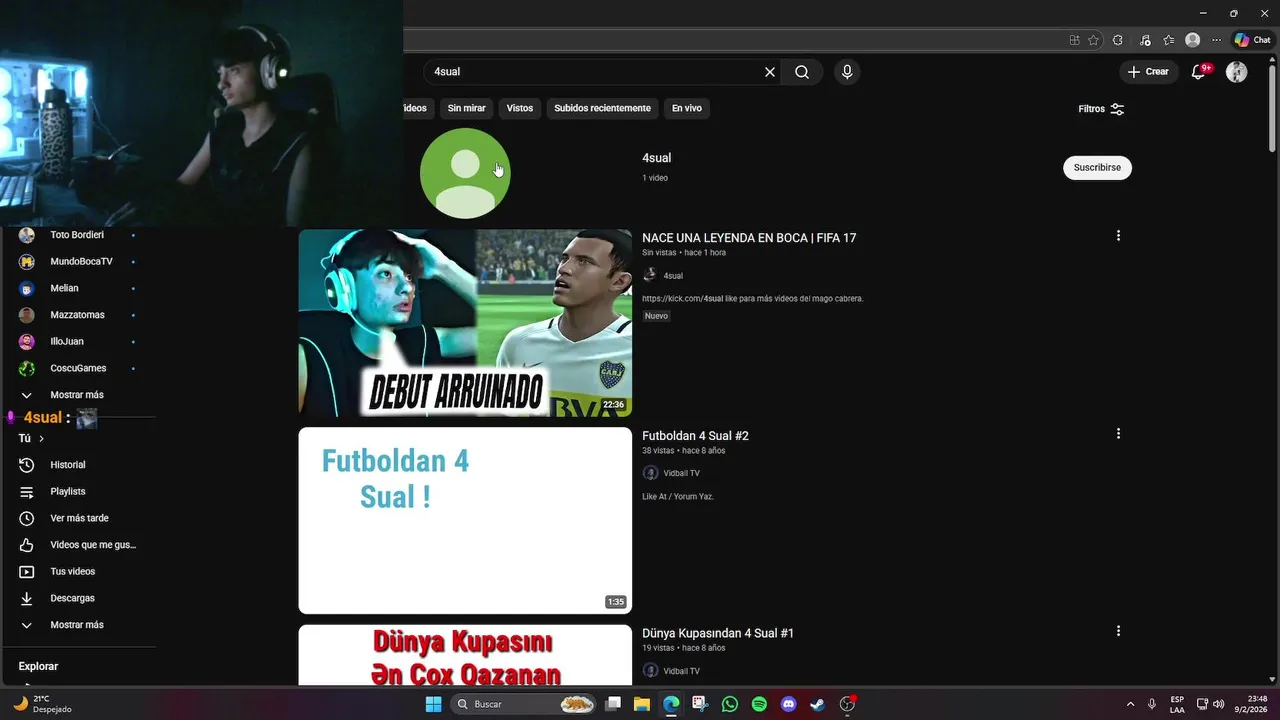Screen dimensions: 1280x720
Task: Clear the YouTube search box text
Action: (770, 72)
